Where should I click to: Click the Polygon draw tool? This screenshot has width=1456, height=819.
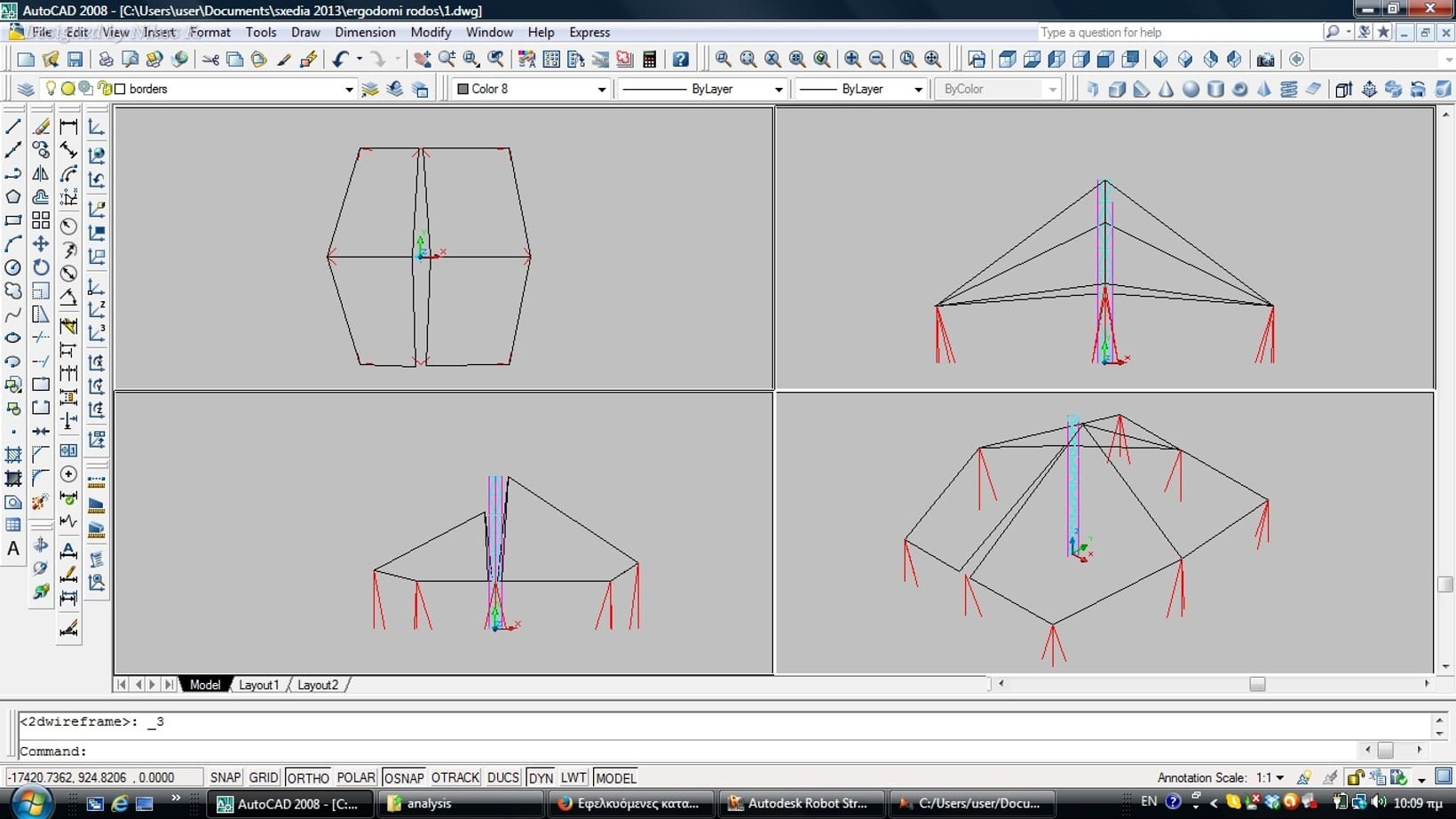pos(13,196)
